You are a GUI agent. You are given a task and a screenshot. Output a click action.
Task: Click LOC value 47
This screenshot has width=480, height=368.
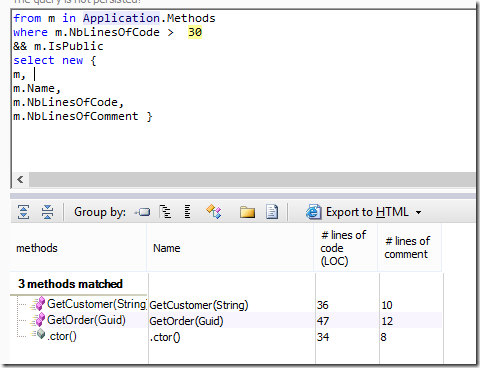[323, 321]
